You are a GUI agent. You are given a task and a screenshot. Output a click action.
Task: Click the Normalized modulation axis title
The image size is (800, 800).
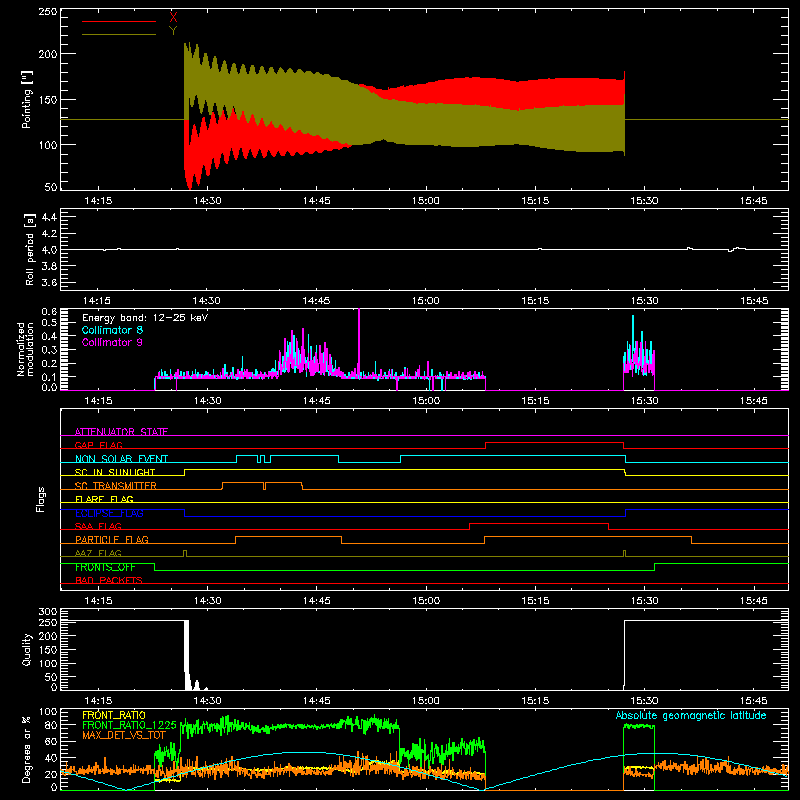tap(25, 349)
